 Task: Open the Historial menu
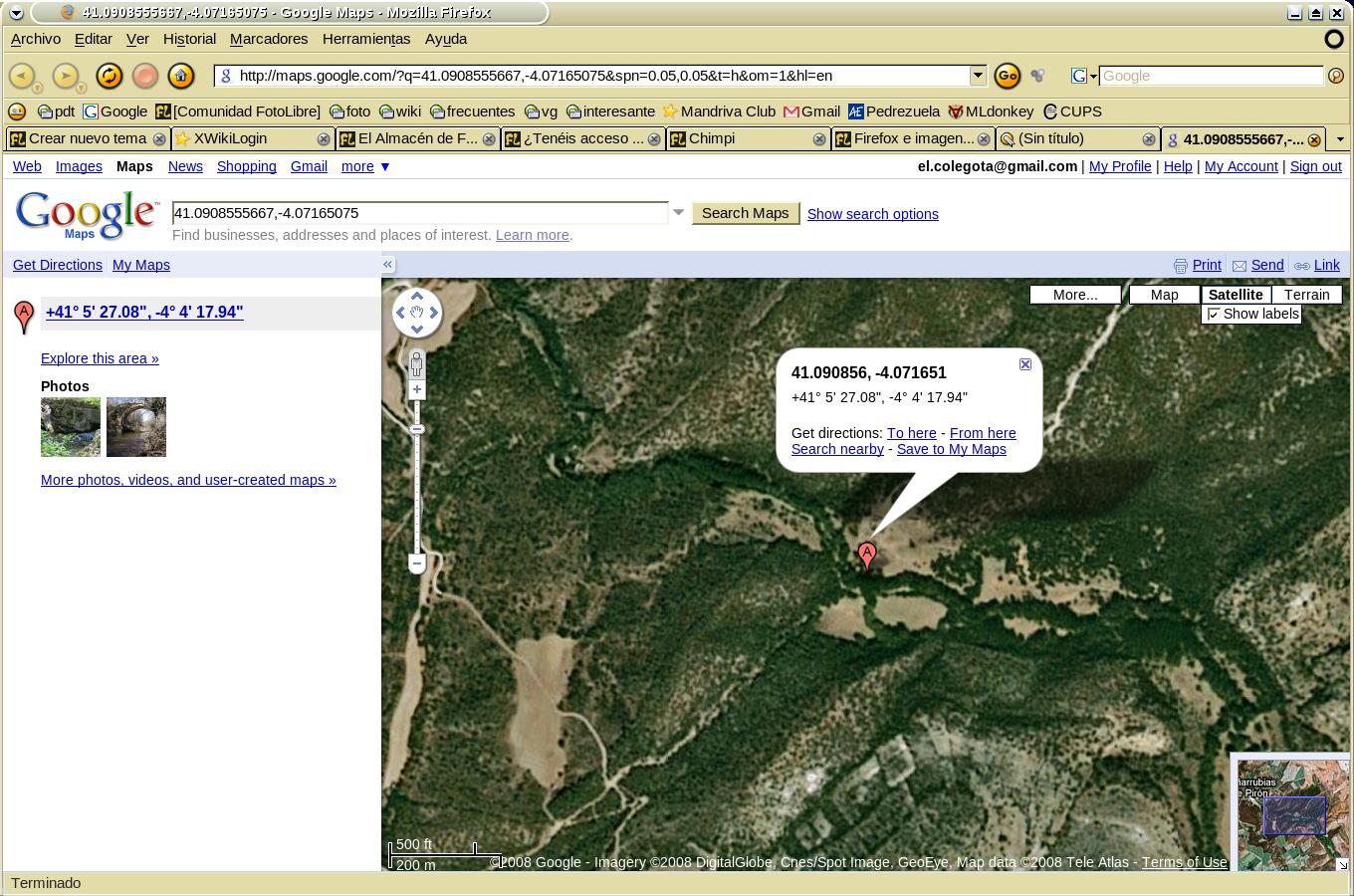[x=189, y=39]
